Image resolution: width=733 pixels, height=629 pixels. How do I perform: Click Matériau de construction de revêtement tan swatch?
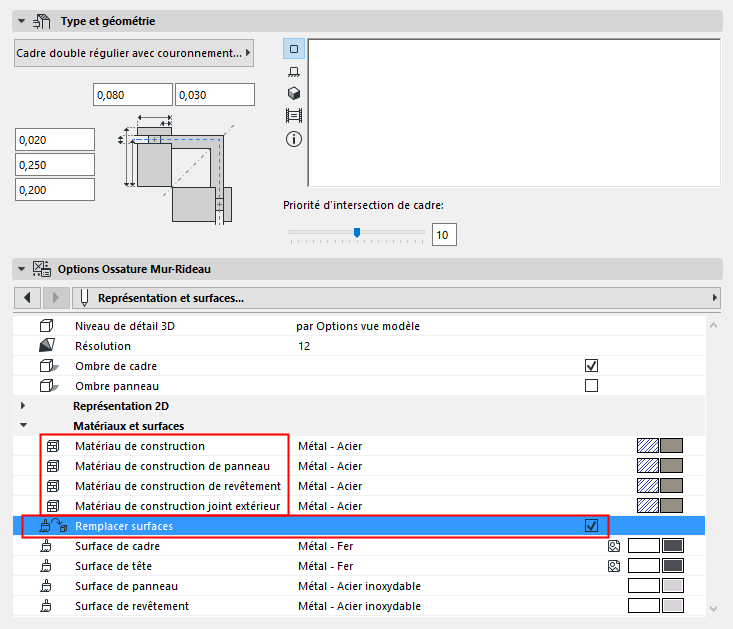pyautogui.click(x=672, y=486)
